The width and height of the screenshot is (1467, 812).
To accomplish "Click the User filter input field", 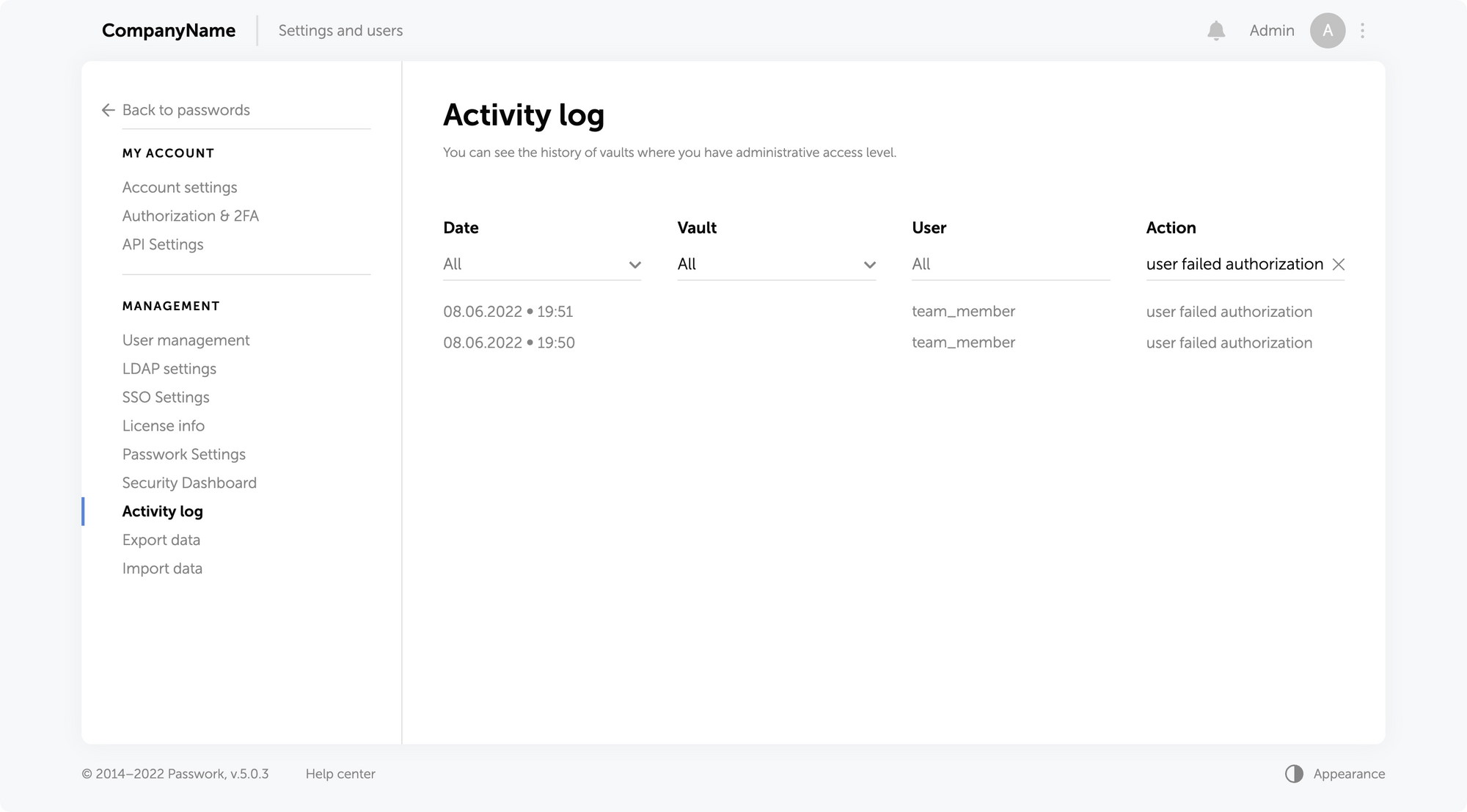I will pyautogui.click(x=1010, y=264).
